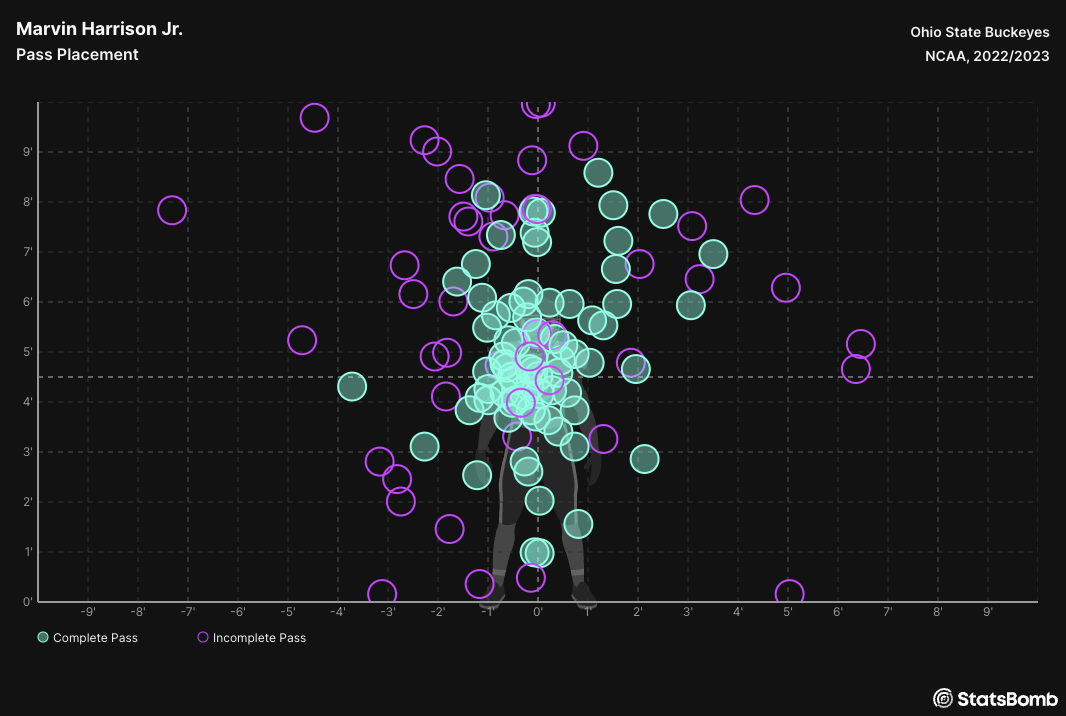Click the Incomplete Pass legend marker
This screenshot has width=1066, height=716.
(203, 637)
